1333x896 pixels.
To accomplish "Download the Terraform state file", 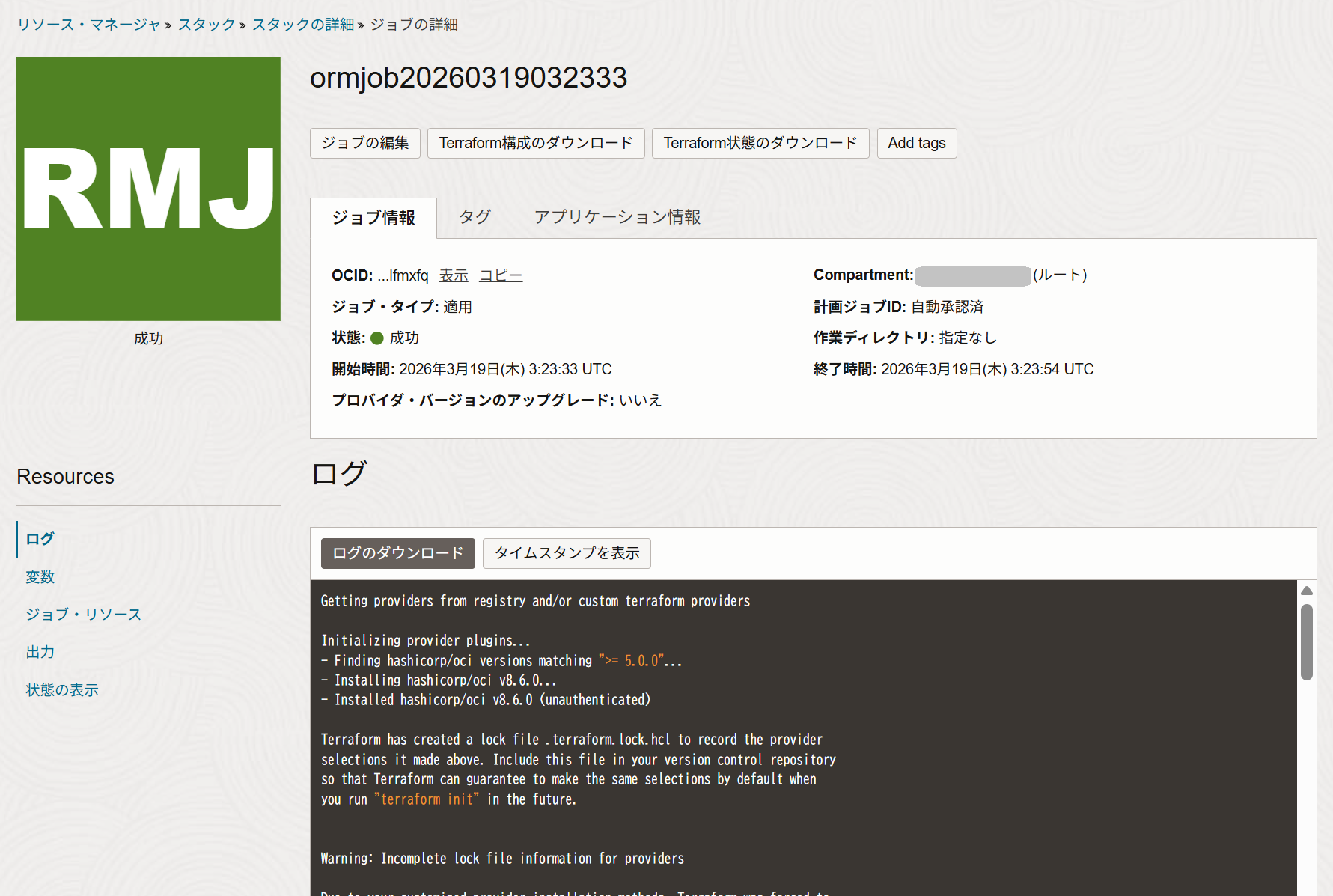I will [x=760, y=143].
